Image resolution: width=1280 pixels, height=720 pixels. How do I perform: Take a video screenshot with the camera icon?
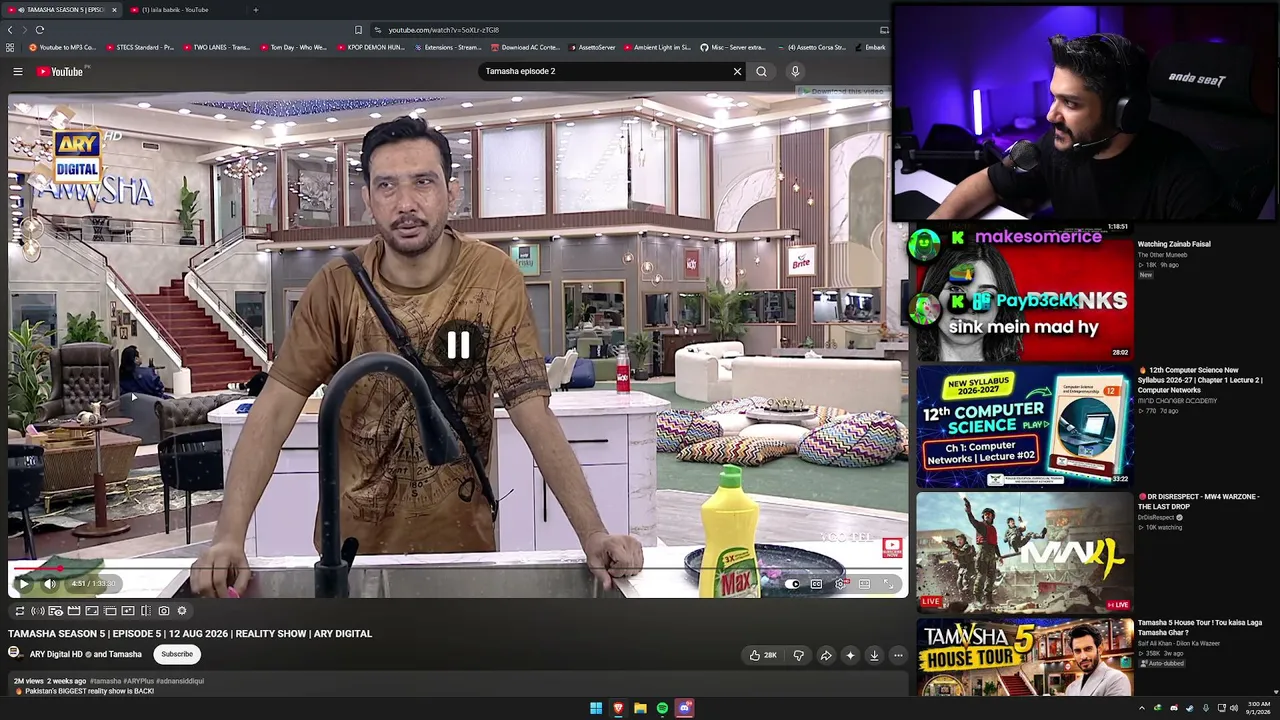coord(163,611)
